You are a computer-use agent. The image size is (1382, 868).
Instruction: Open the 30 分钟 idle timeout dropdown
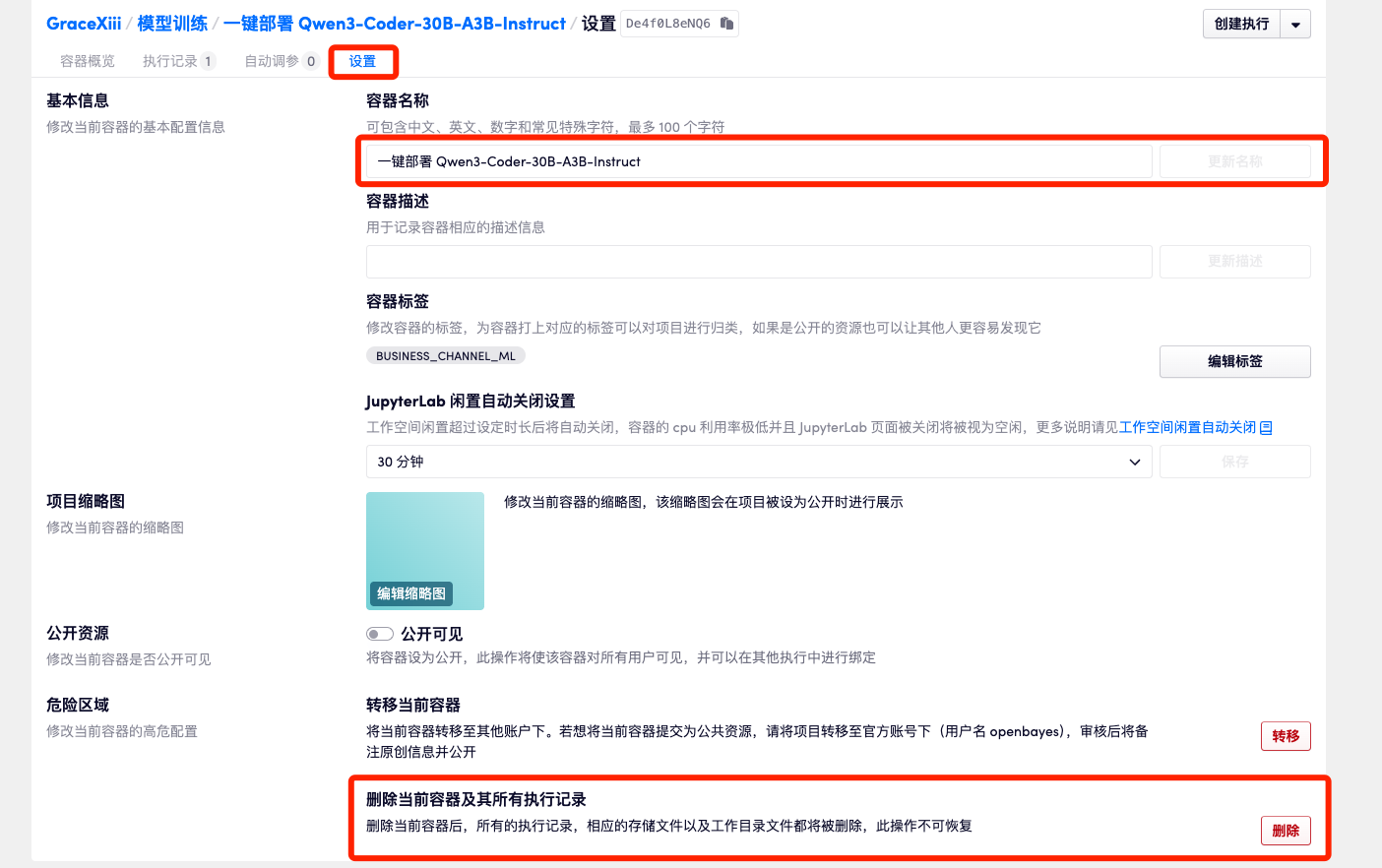click(x=758, y=461)
